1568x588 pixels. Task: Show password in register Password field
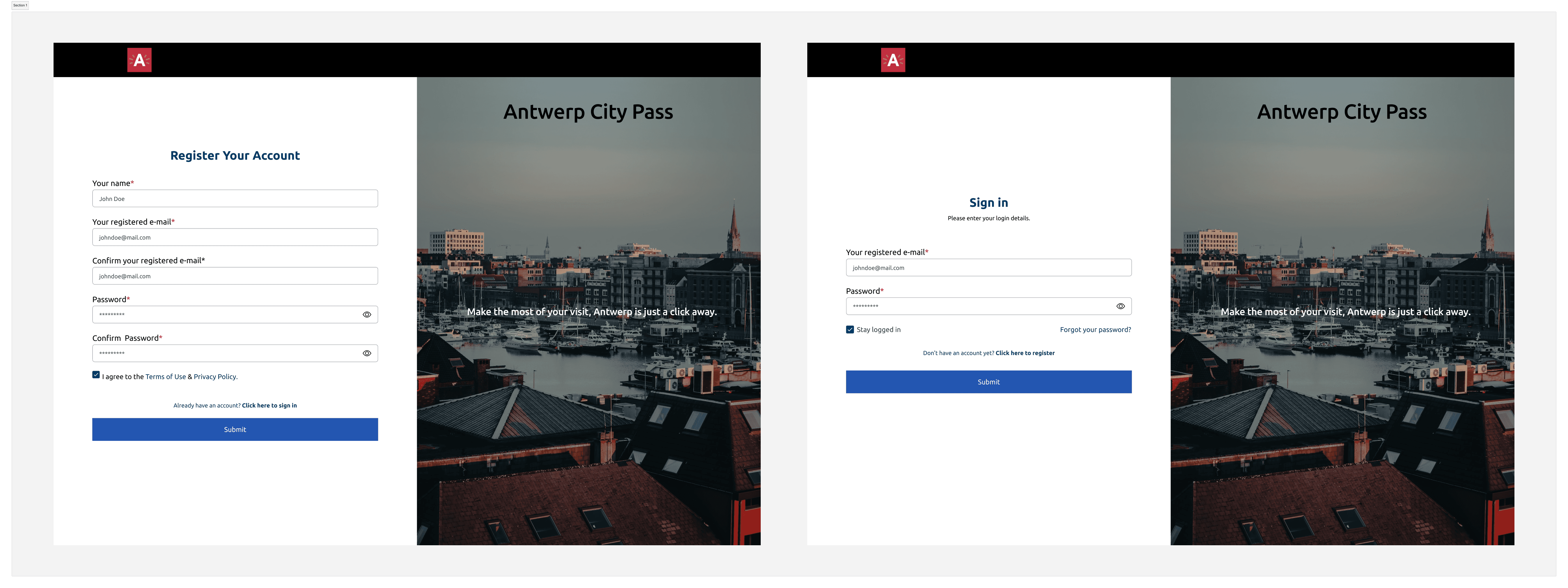[x=367, y=314]
